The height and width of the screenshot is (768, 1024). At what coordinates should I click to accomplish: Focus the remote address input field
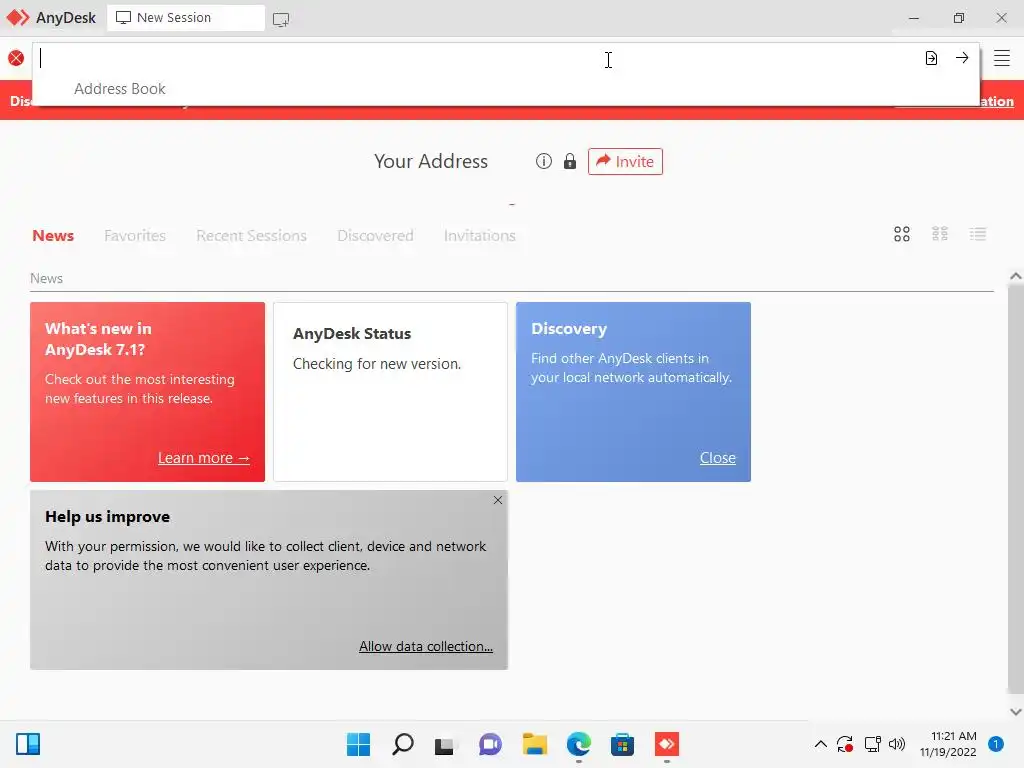[x=477, y=58]
